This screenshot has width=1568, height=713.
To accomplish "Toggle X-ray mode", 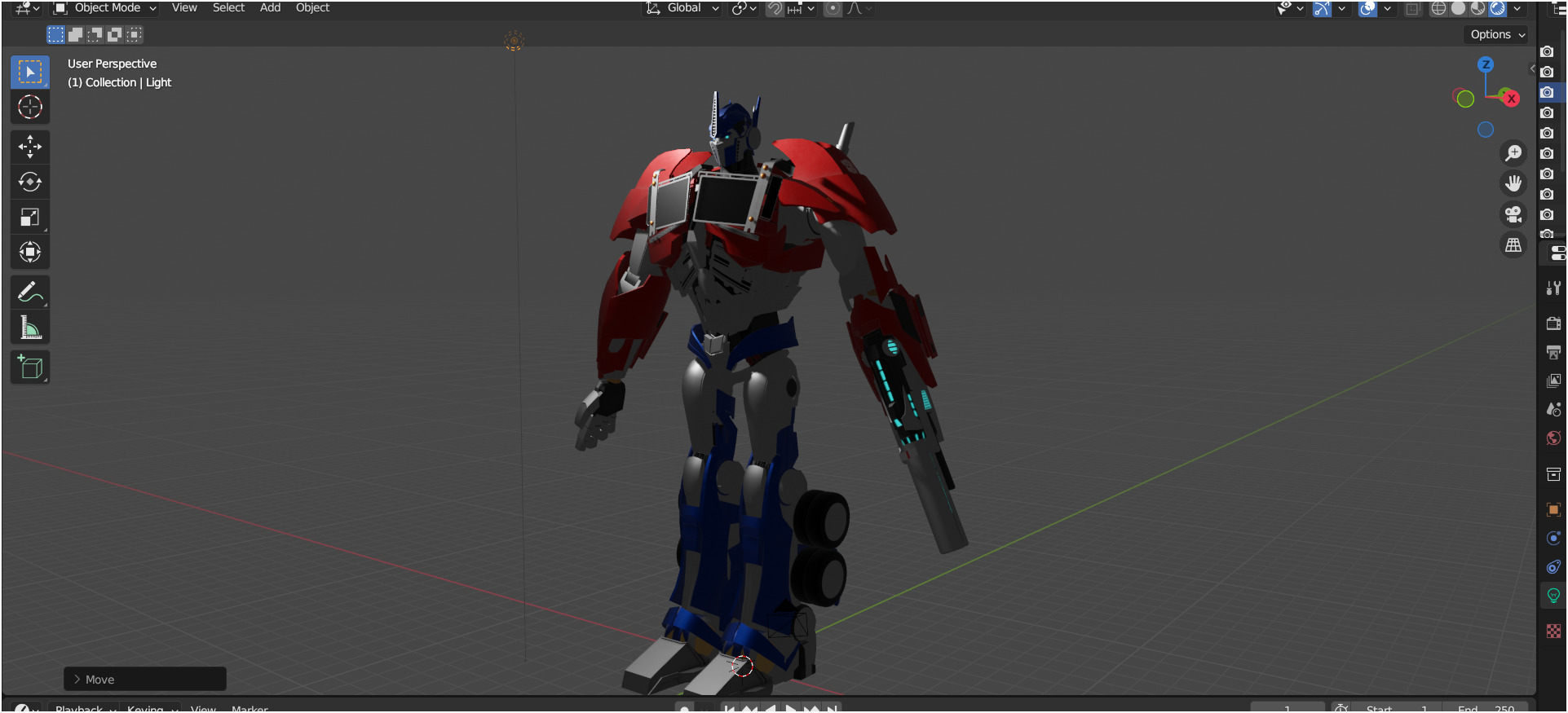I will [1412, 8].
